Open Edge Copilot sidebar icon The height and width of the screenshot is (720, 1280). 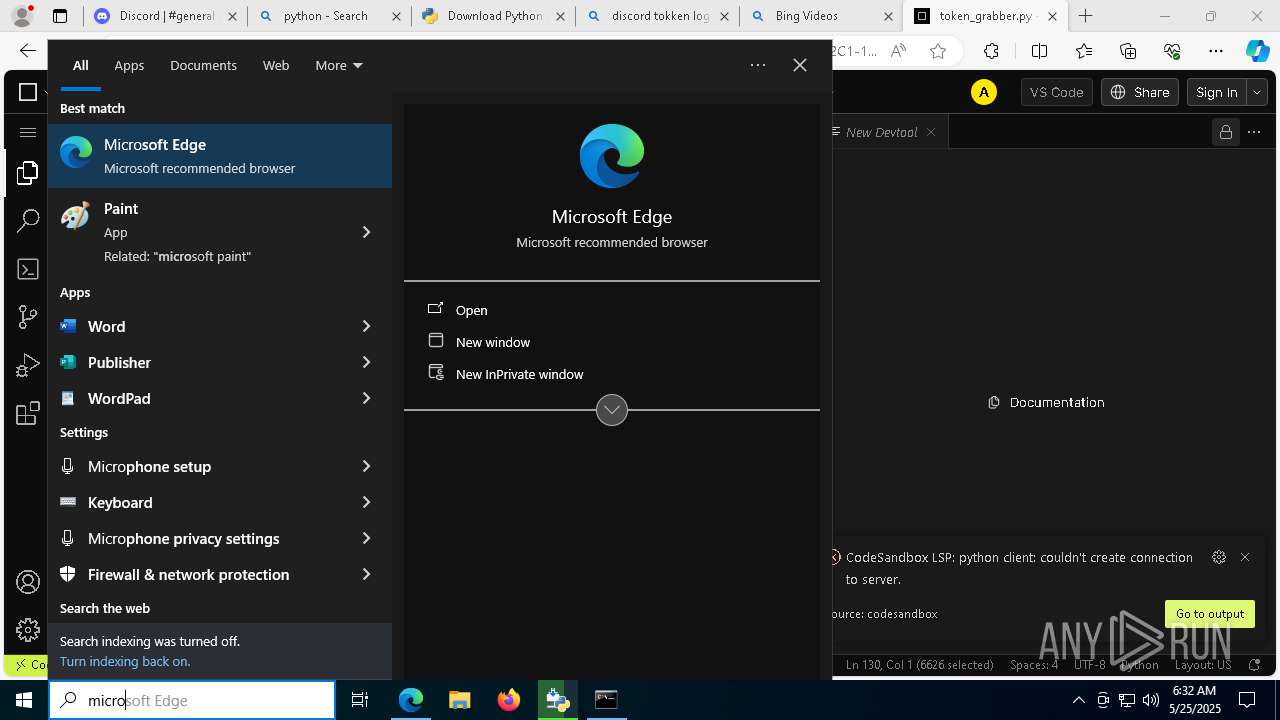coord(1257,51)
